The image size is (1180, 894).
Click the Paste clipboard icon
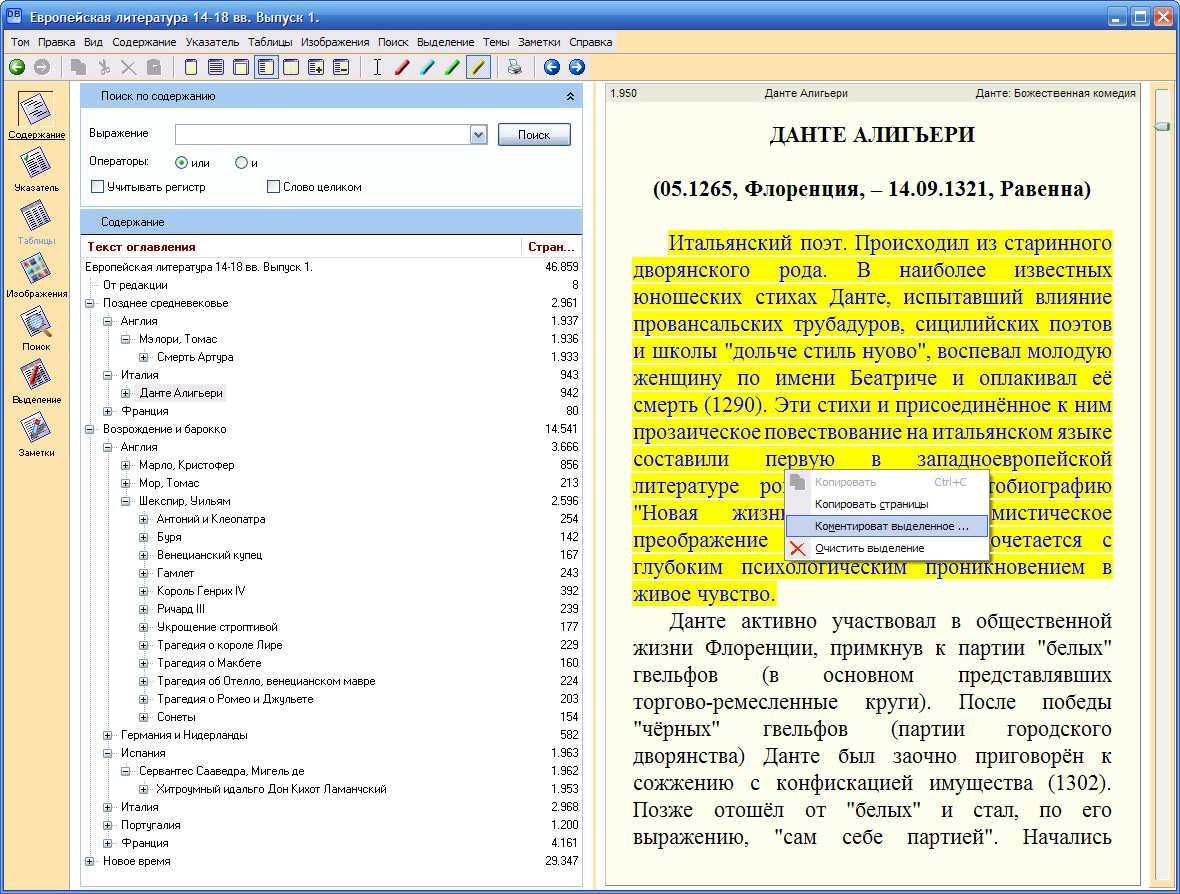[154, 68]
